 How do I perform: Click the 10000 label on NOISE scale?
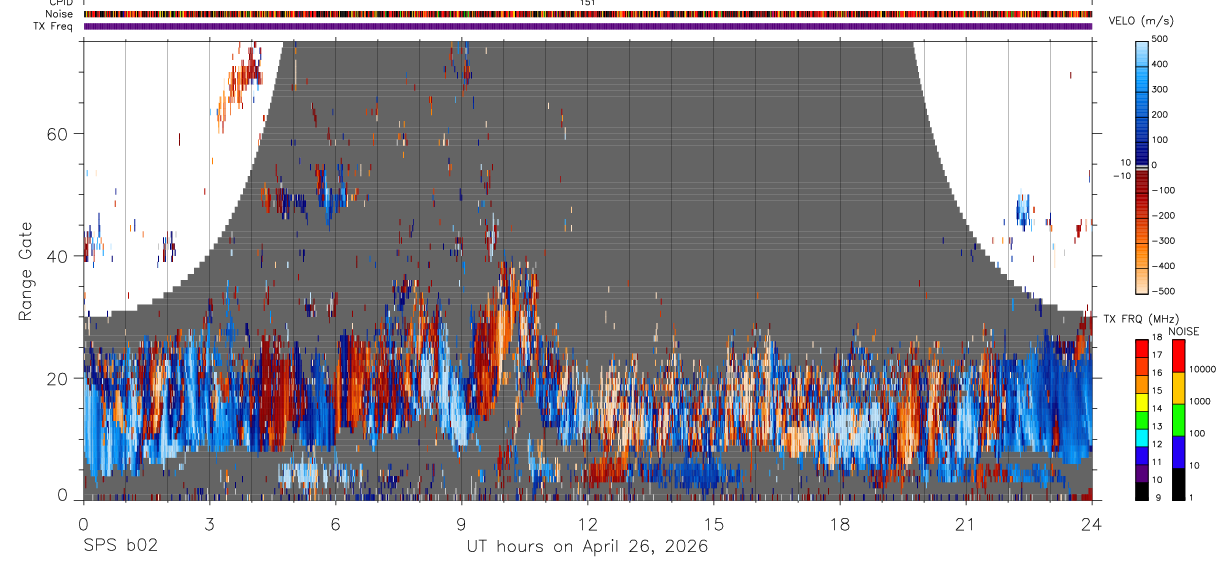(1202, 369)
